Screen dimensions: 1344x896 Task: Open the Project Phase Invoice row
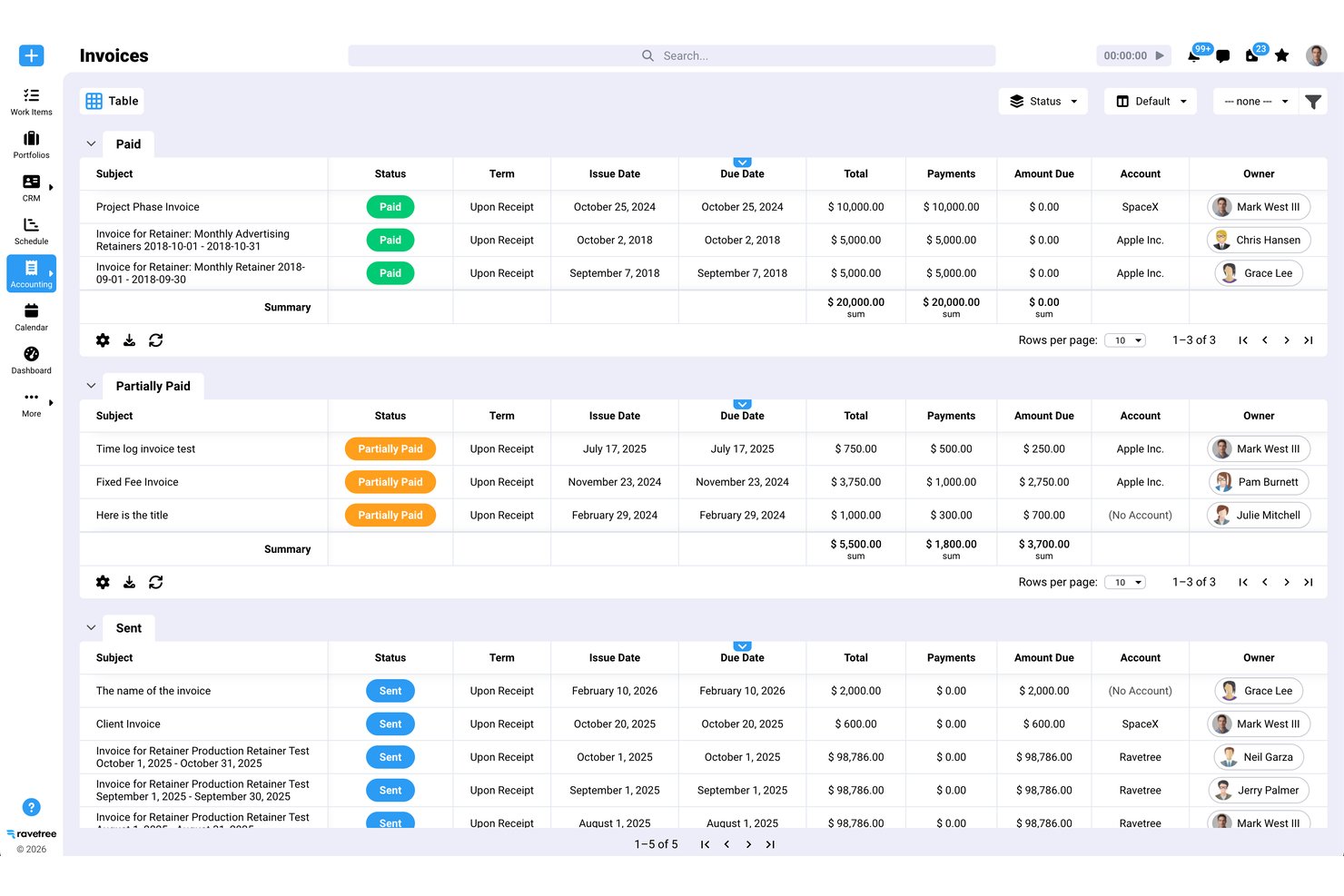703,207
